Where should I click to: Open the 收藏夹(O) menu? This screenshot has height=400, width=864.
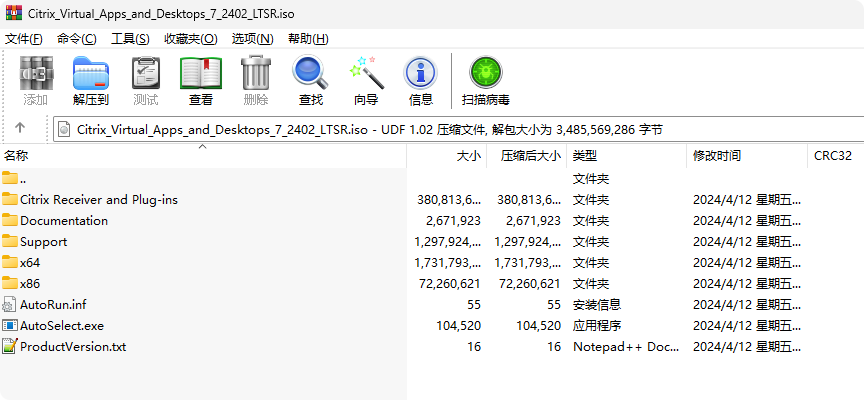click(x=191, y=39)
